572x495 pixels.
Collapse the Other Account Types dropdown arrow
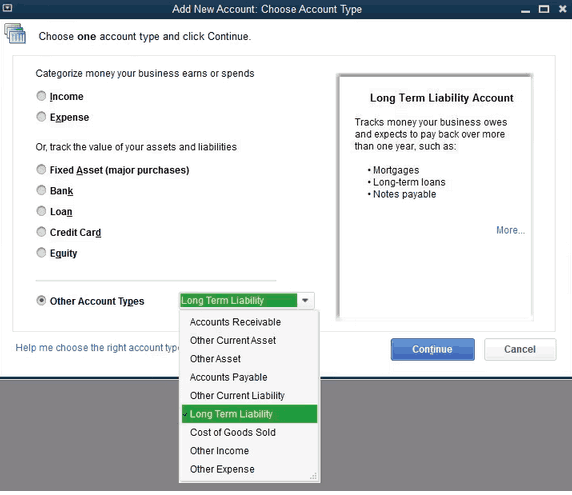pyautogui.click(x=305, y=301)
